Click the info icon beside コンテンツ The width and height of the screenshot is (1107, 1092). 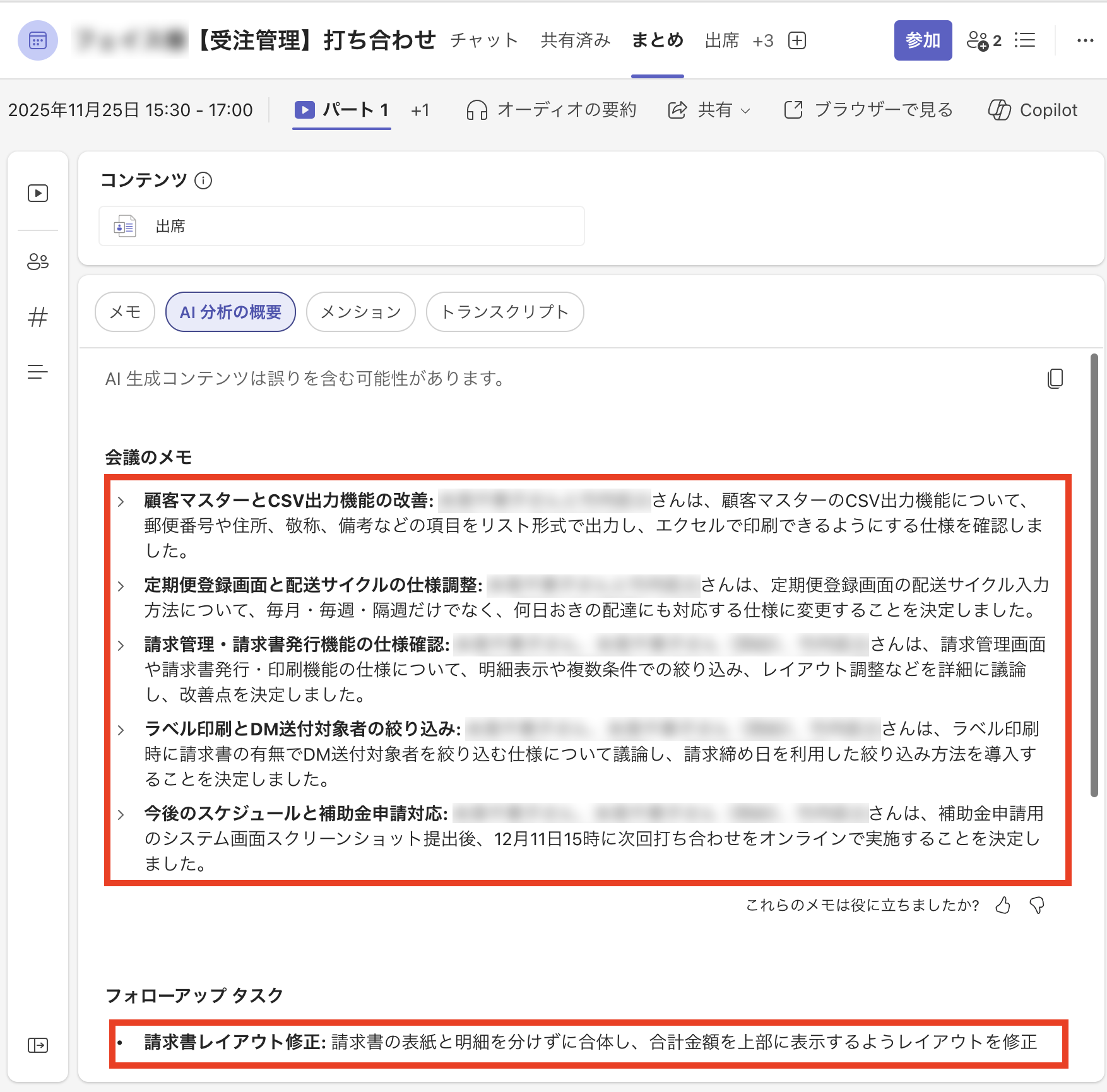(x=203, y=181)
